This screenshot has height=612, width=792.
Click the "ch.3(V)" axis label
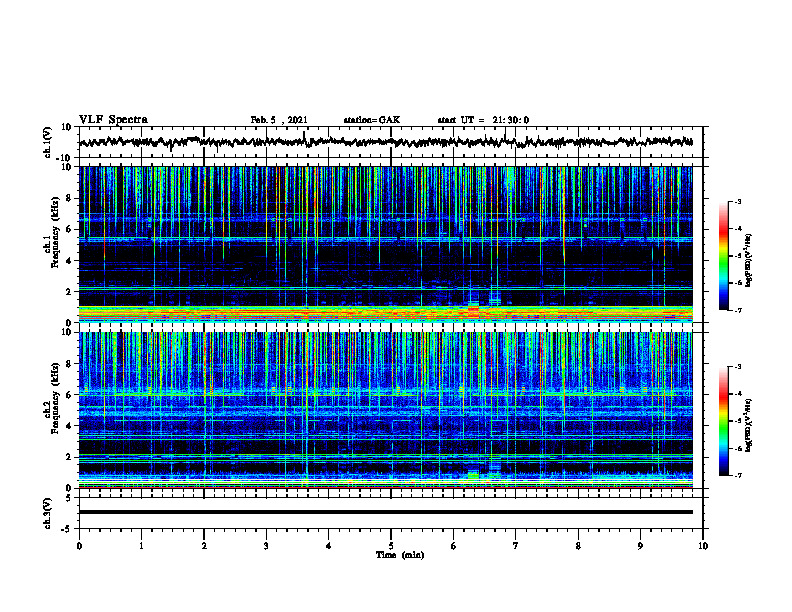(x=48, y=513)
